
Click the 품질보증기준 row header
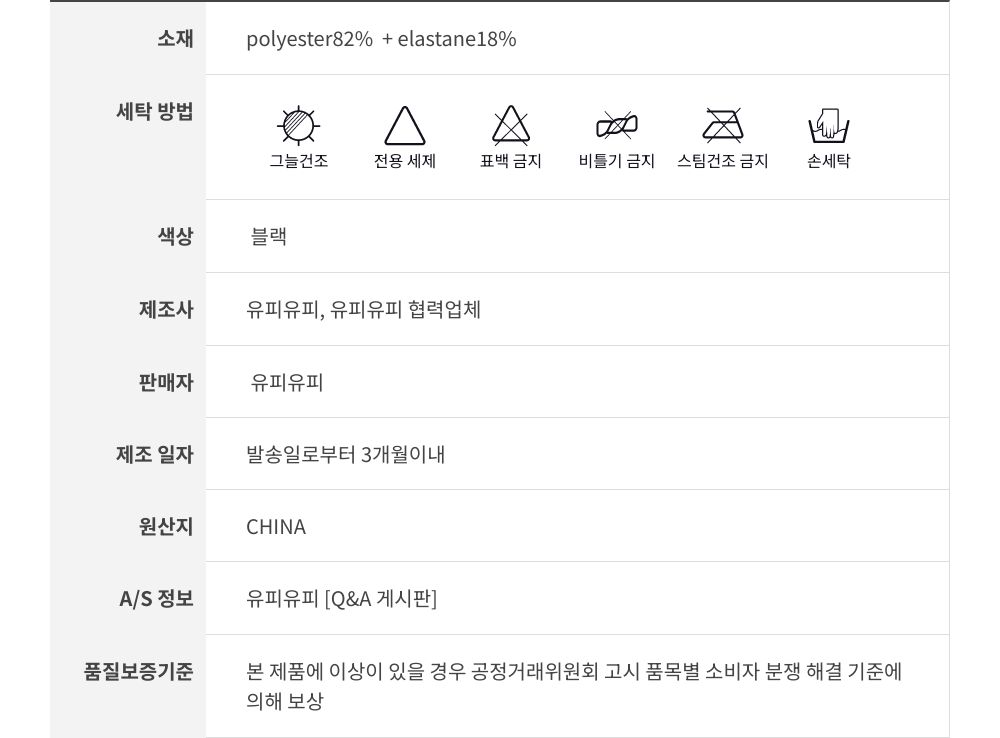pos(138,671)
